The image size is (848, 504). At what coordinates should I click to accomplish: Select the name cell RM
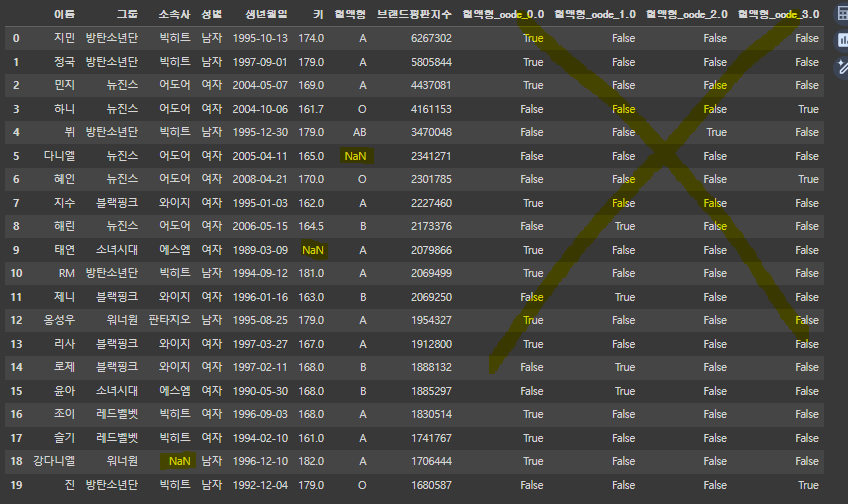67,273
